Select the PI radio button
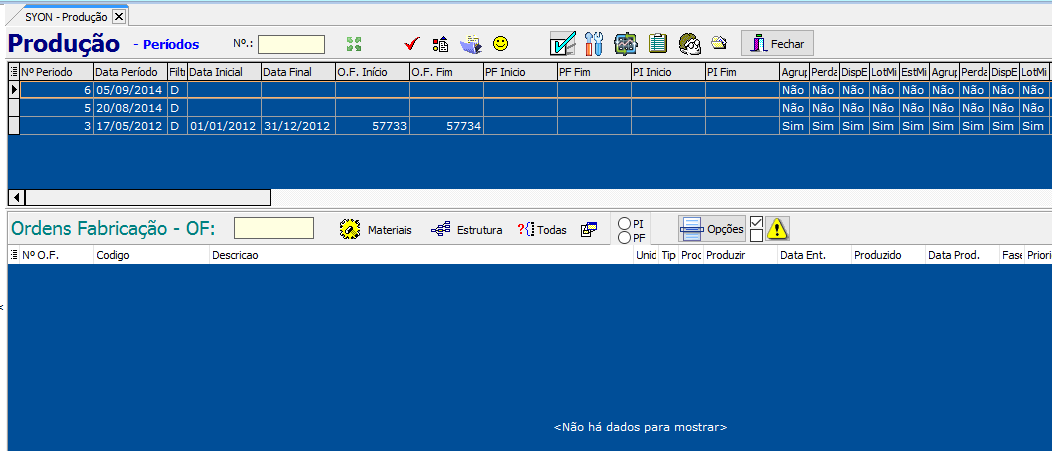Screen dimensions: 1052x451 pos(625,223)
